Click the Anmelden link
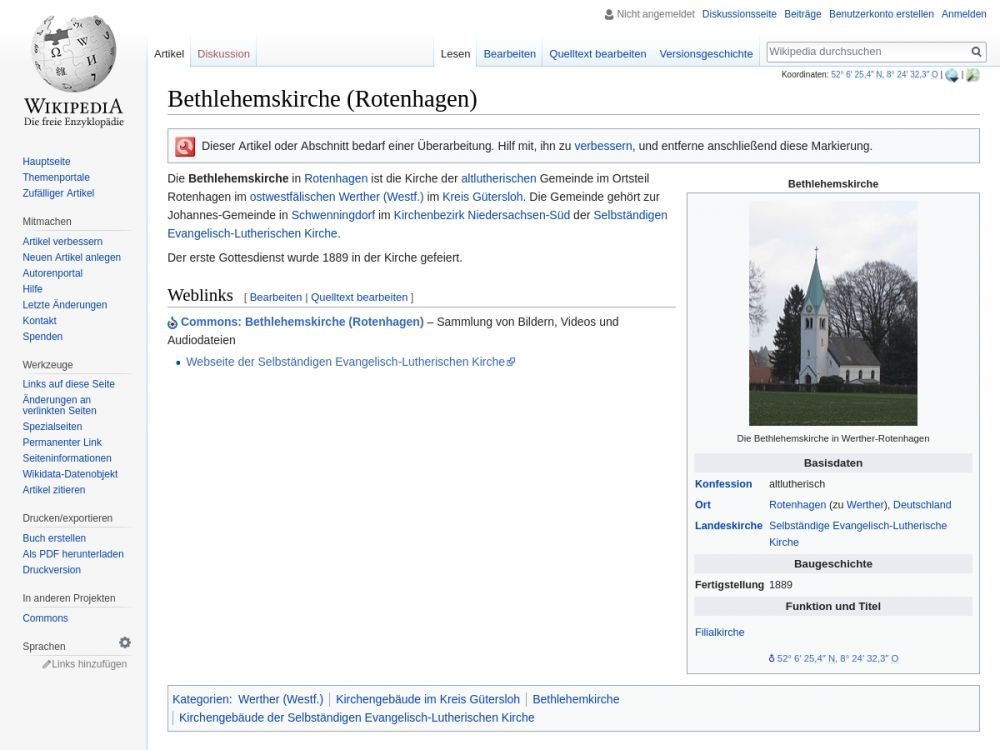 963,14
